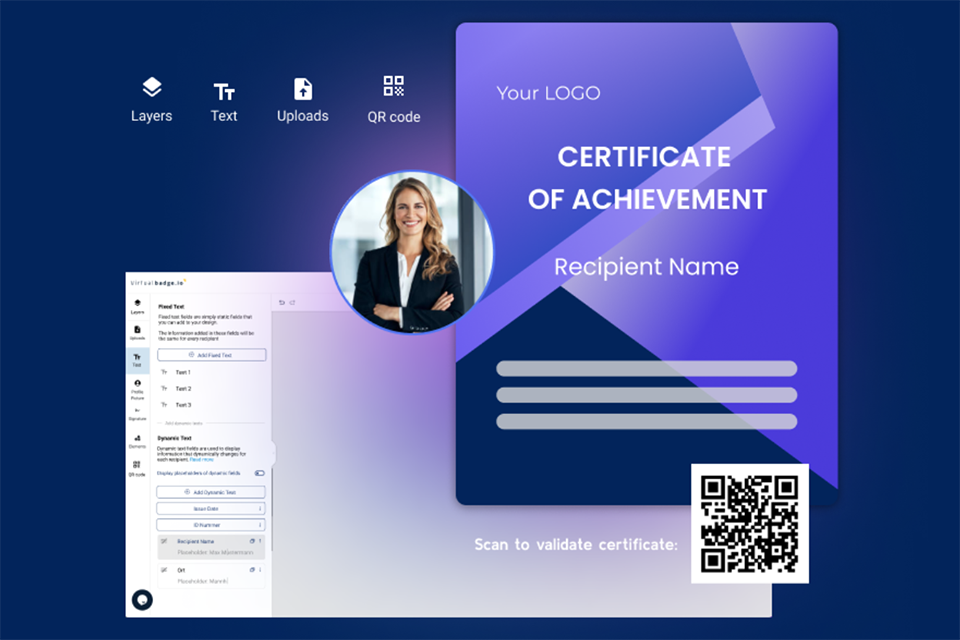Screen dimensions: 960x640
Task: Click the 'Fixed Text' section heading
Action: pyautogui.click(x=171, y=306)
